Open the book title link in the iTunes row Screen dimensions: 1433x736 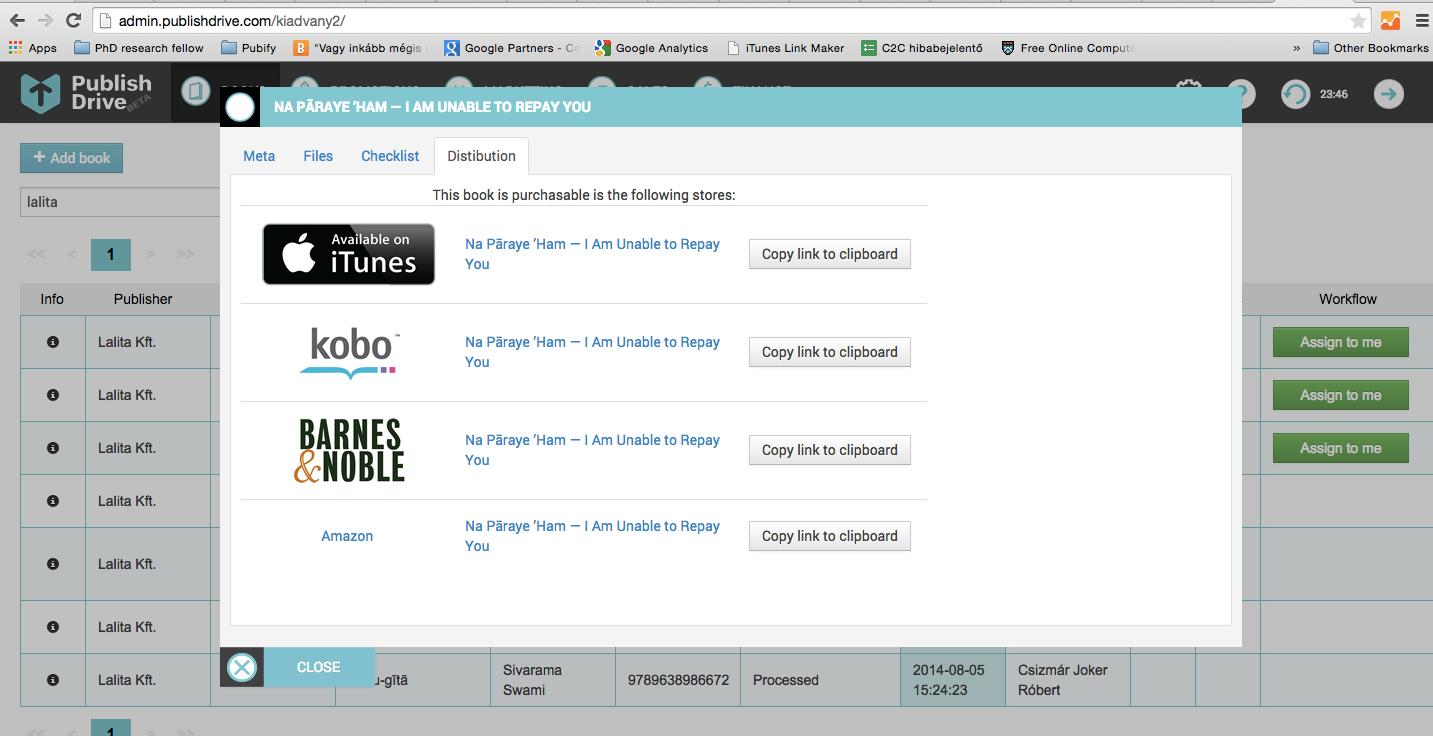click(592, 254)
